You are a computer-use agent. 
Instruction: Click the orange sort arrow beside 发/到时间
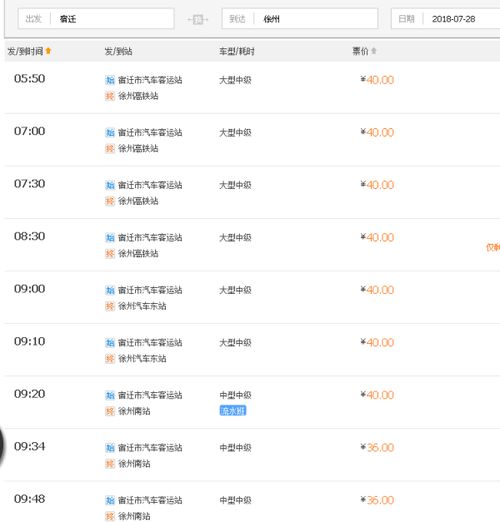48,51
